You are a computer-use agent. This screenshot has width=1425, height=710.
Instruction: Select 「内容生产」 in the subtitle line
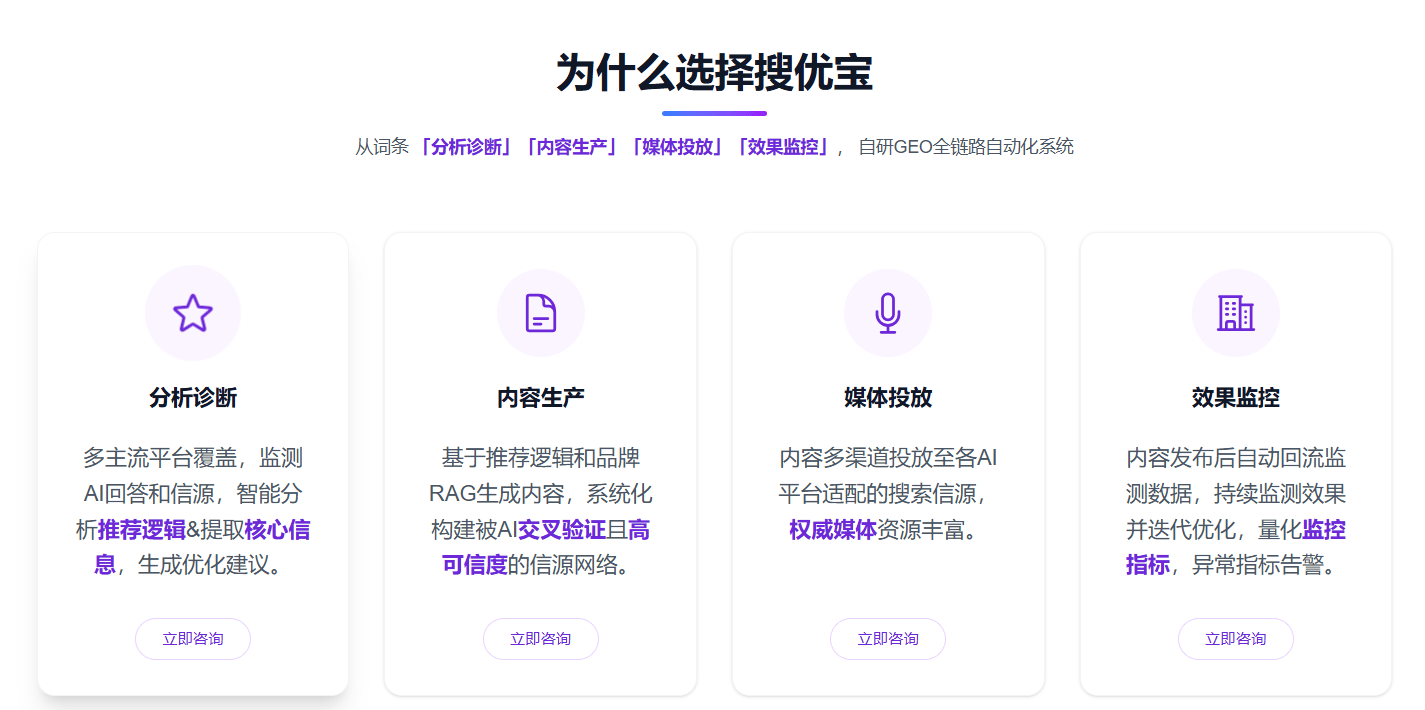[x=571, y=147]
